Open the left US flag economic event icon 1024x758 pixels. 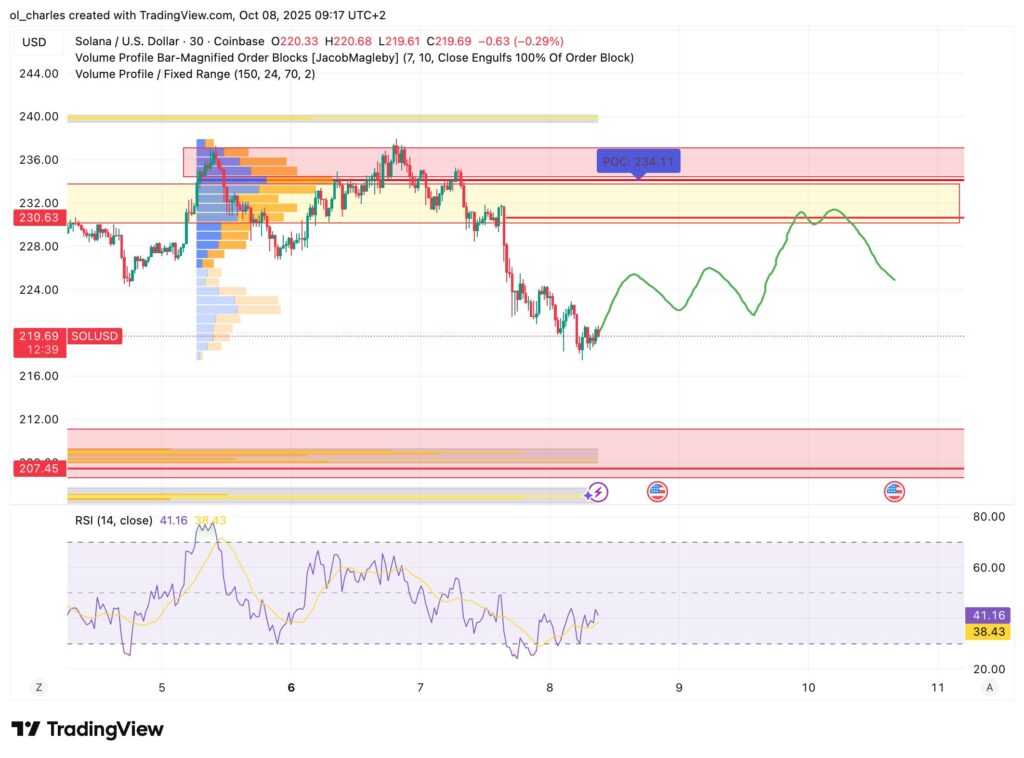click(658, 490)
